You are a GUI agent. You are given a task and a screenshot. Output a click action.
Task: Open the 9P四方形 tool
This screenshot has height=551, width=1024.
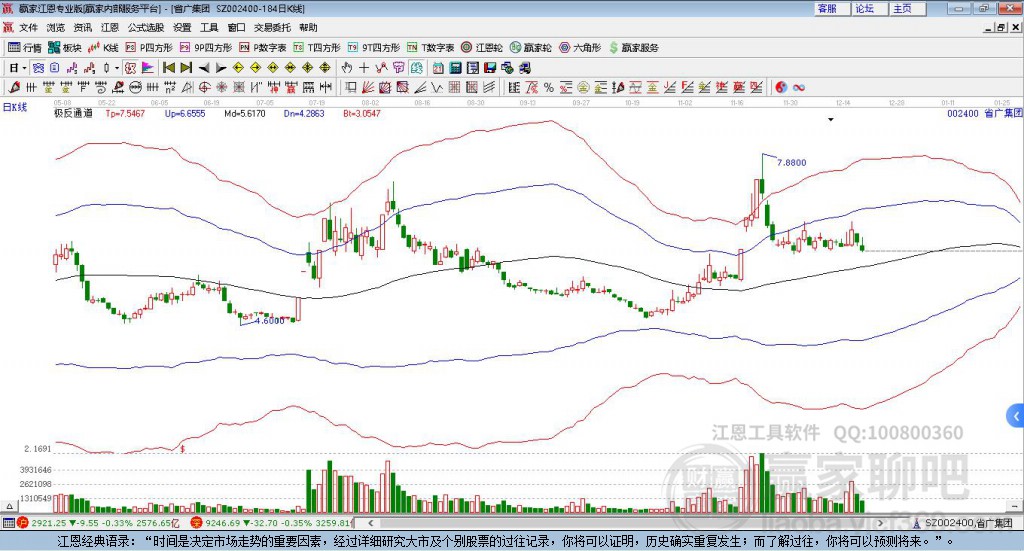point(206,48)
